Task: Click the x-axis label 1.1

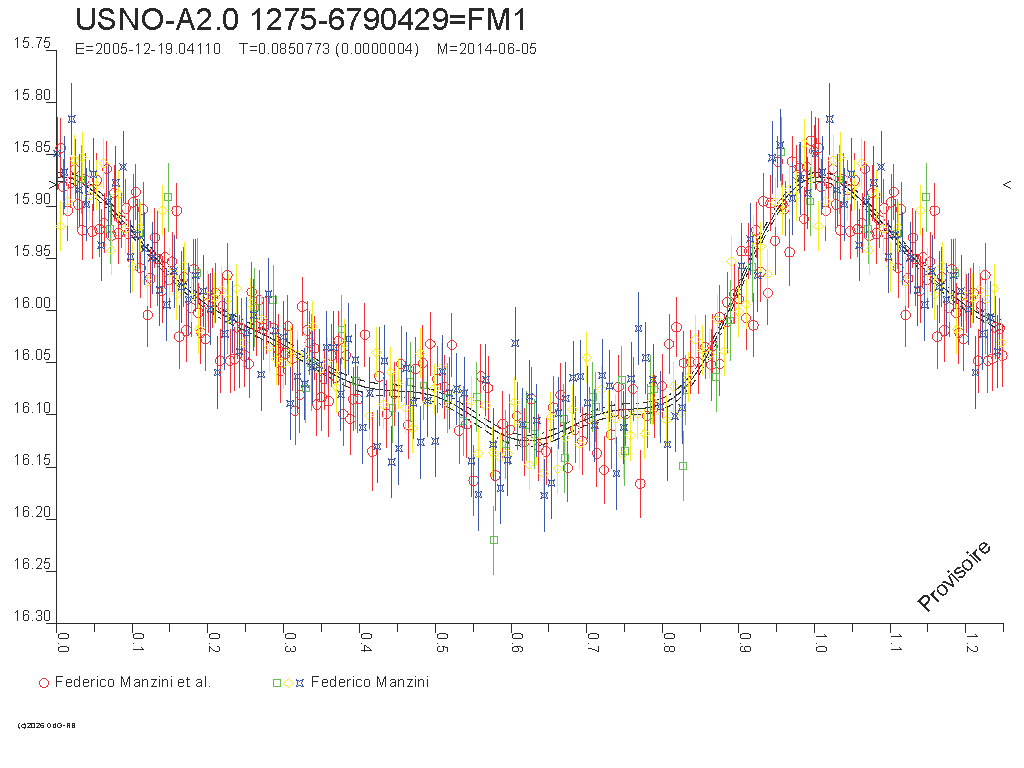Action: [x=896, y=643]
